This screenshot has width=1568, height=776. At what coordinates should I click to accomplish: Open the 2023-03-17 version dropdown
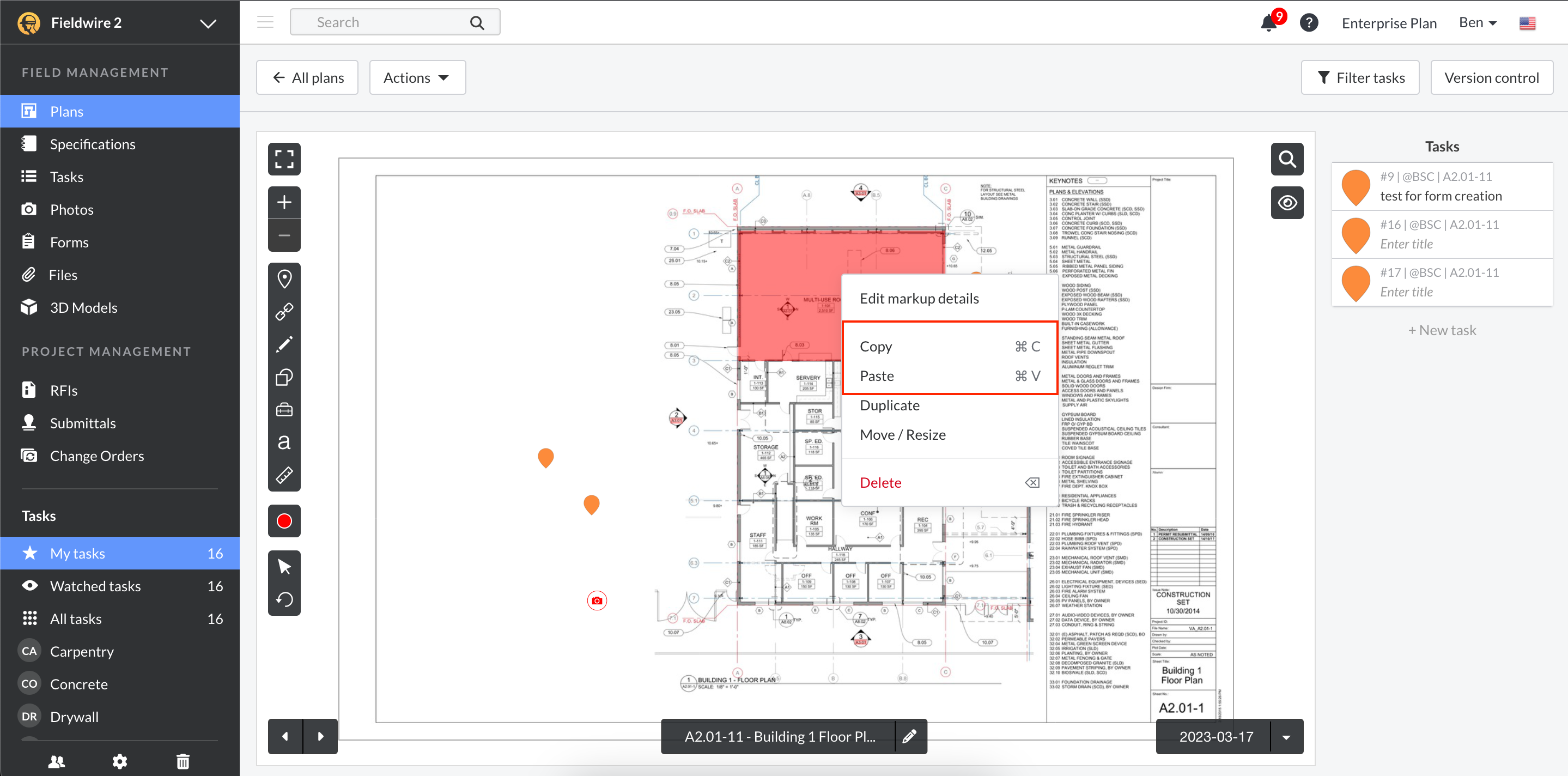(x=1286, y=736)
